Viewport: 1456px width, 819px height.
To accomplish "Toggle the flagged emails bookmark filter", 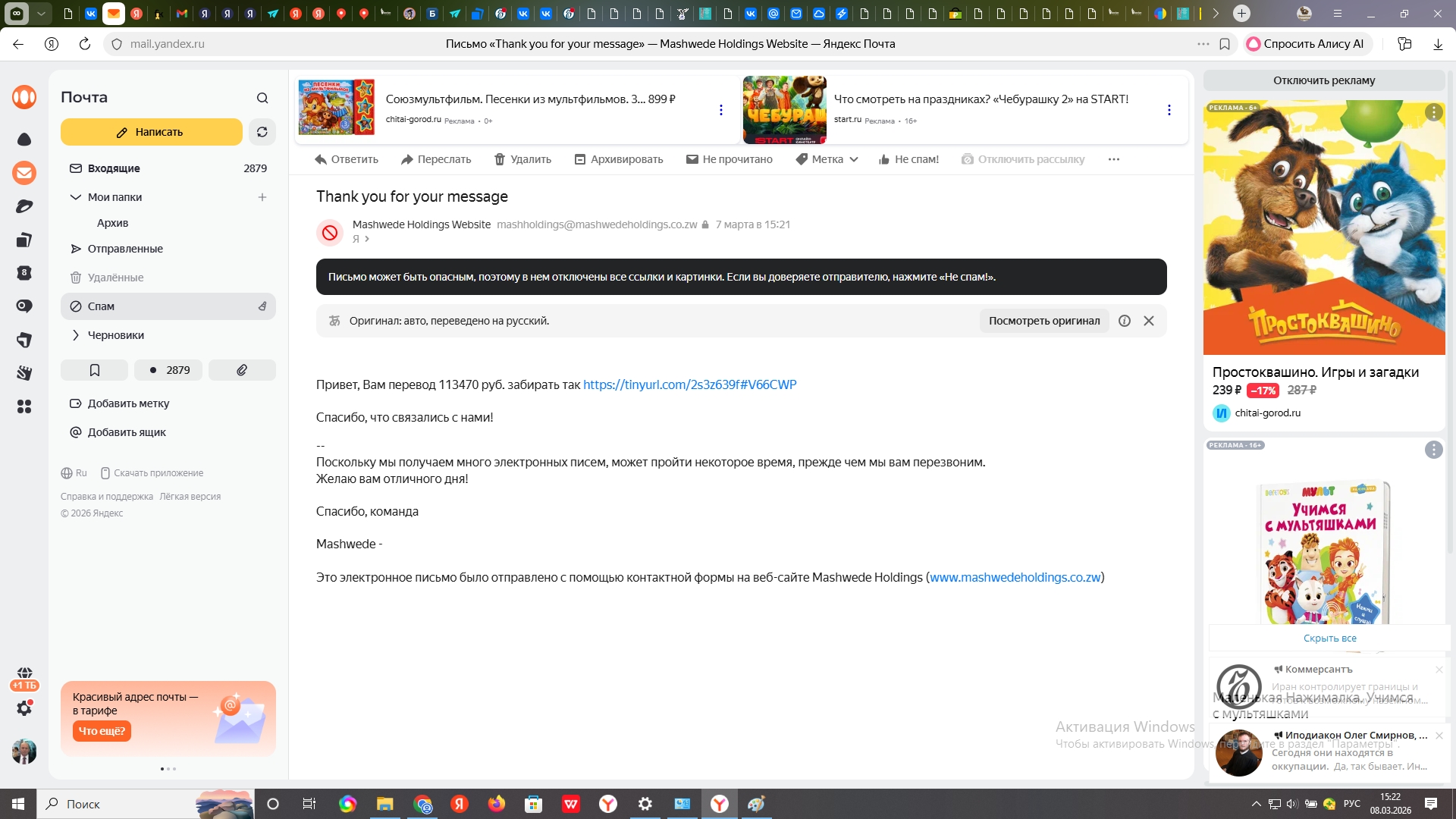I will coord(95,370).
